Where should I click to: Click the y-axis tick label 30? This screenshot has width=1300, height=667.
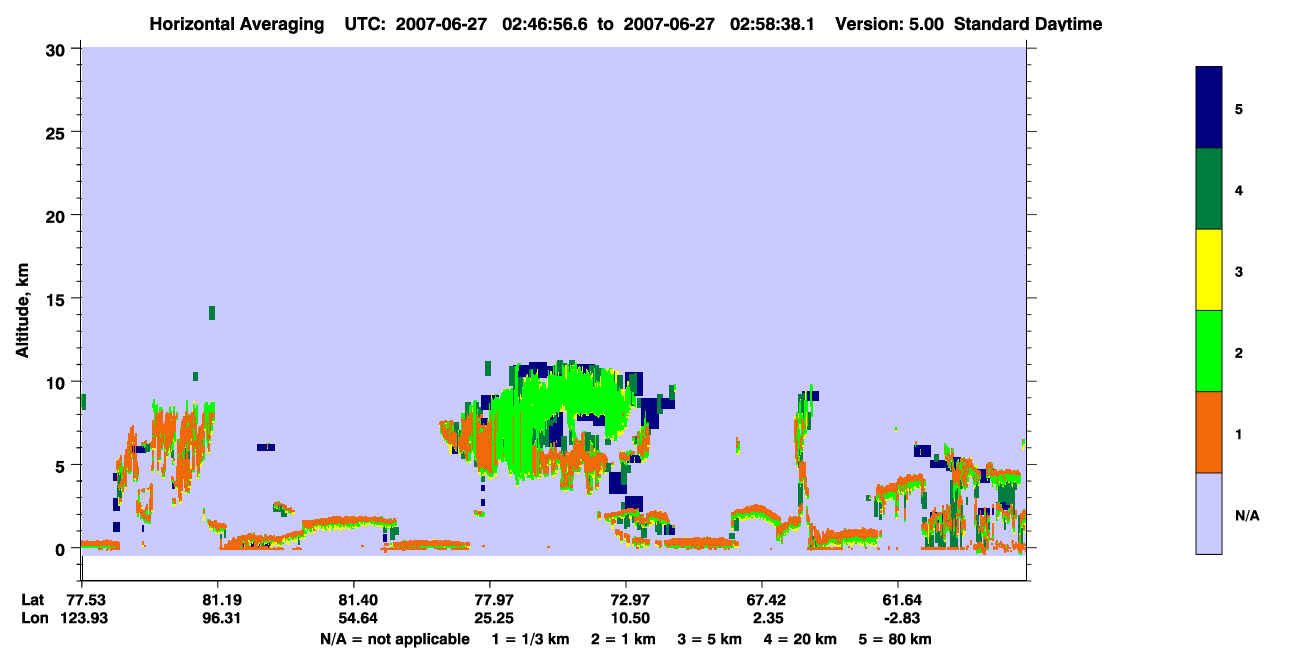click(x=58, y=49)
